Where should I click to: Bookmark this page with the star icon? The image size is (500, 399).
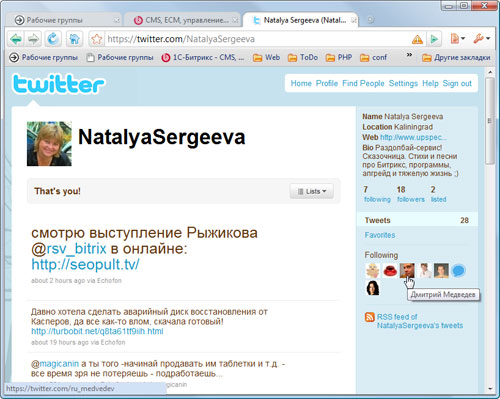point(97,39)
